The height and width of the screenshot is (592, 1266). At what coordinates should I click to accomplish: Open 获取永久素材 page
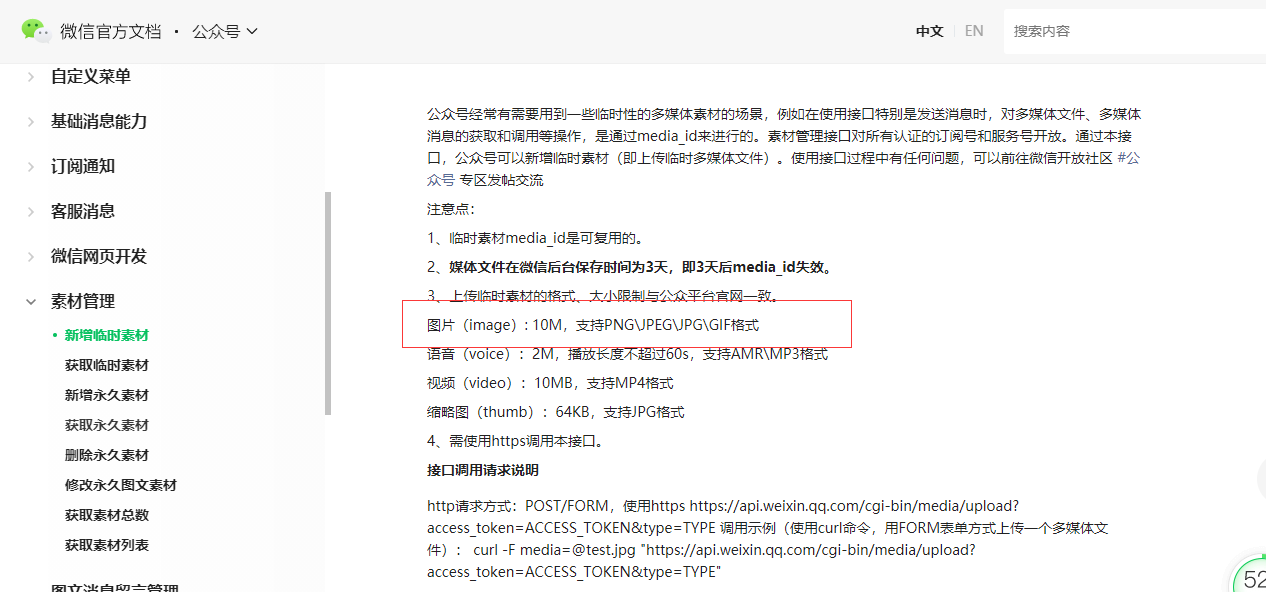[x=106, y=426]
